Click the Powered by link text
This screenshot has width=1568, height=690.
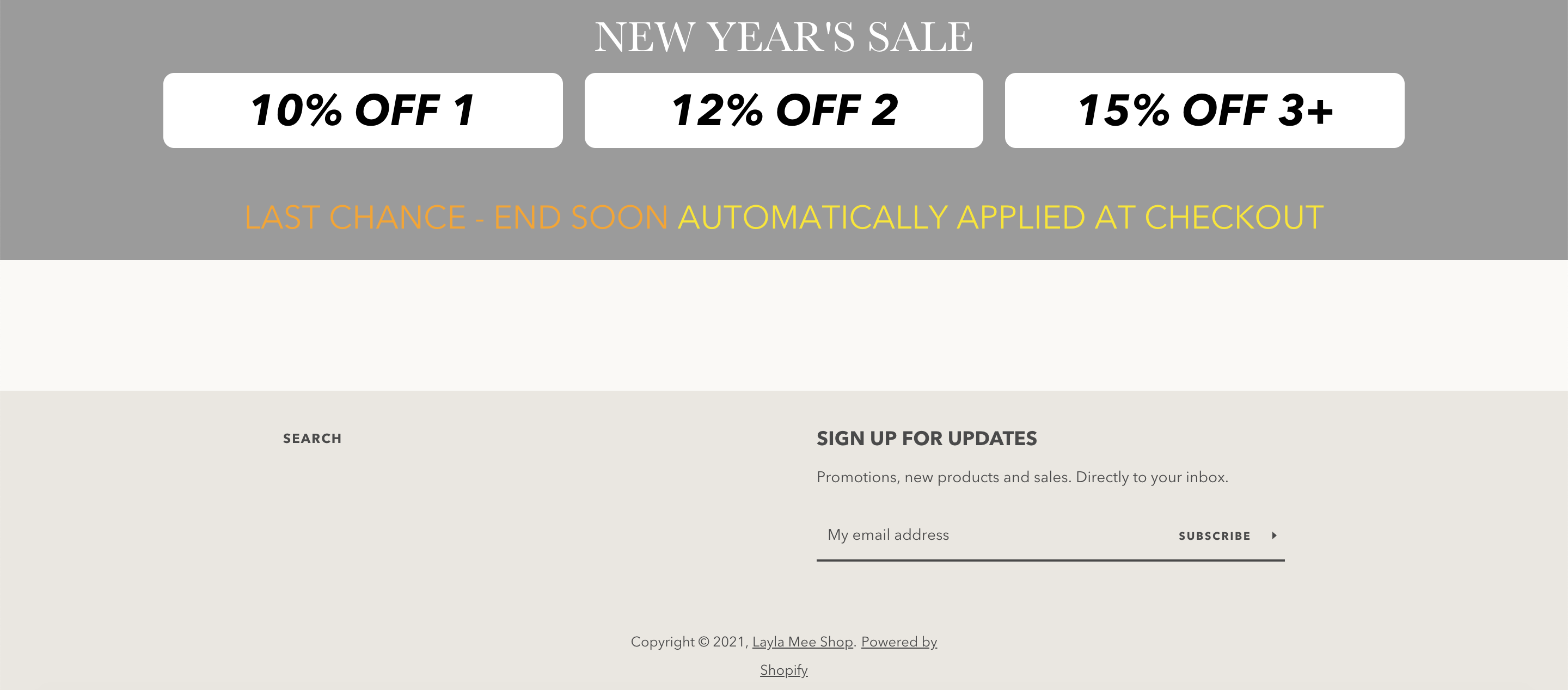898,642
